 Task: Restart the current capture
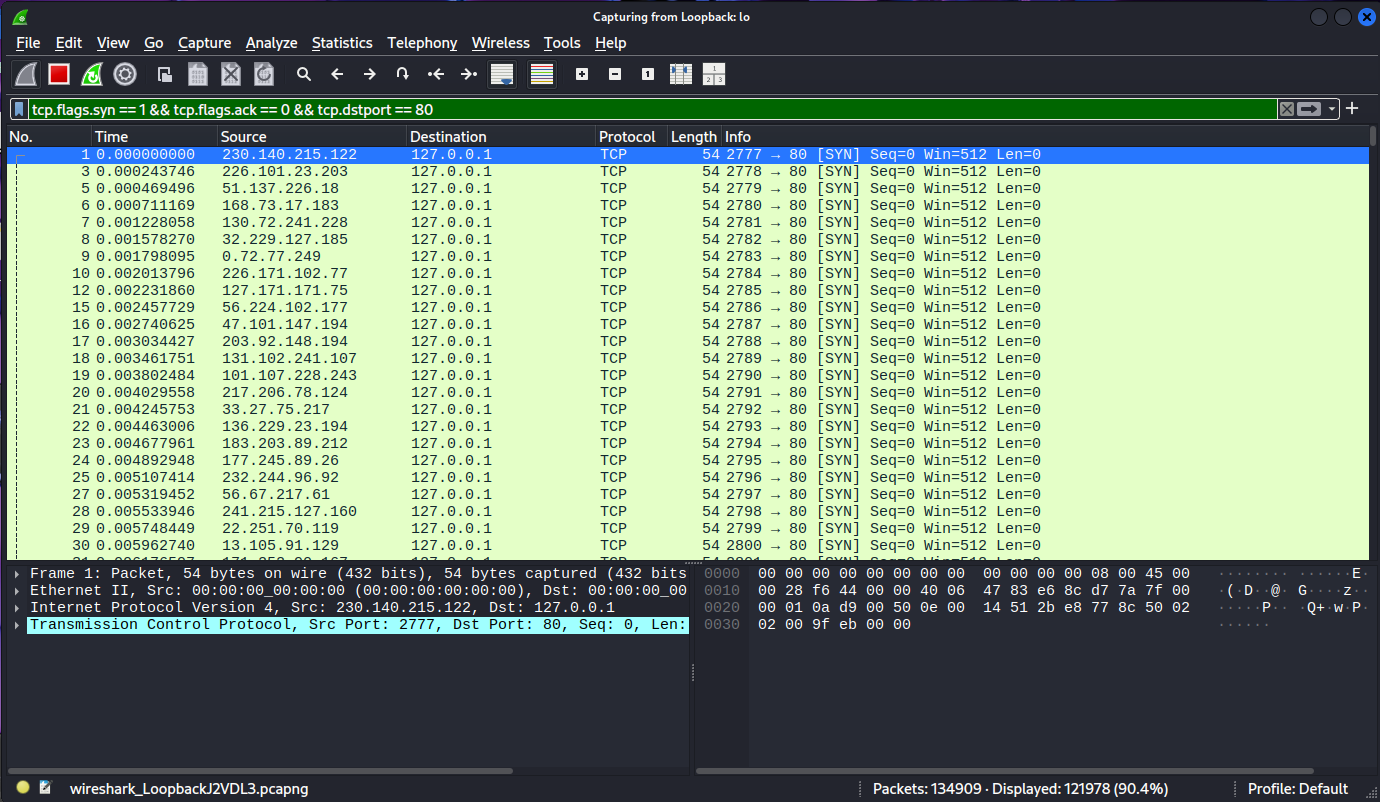click(92, 74)
